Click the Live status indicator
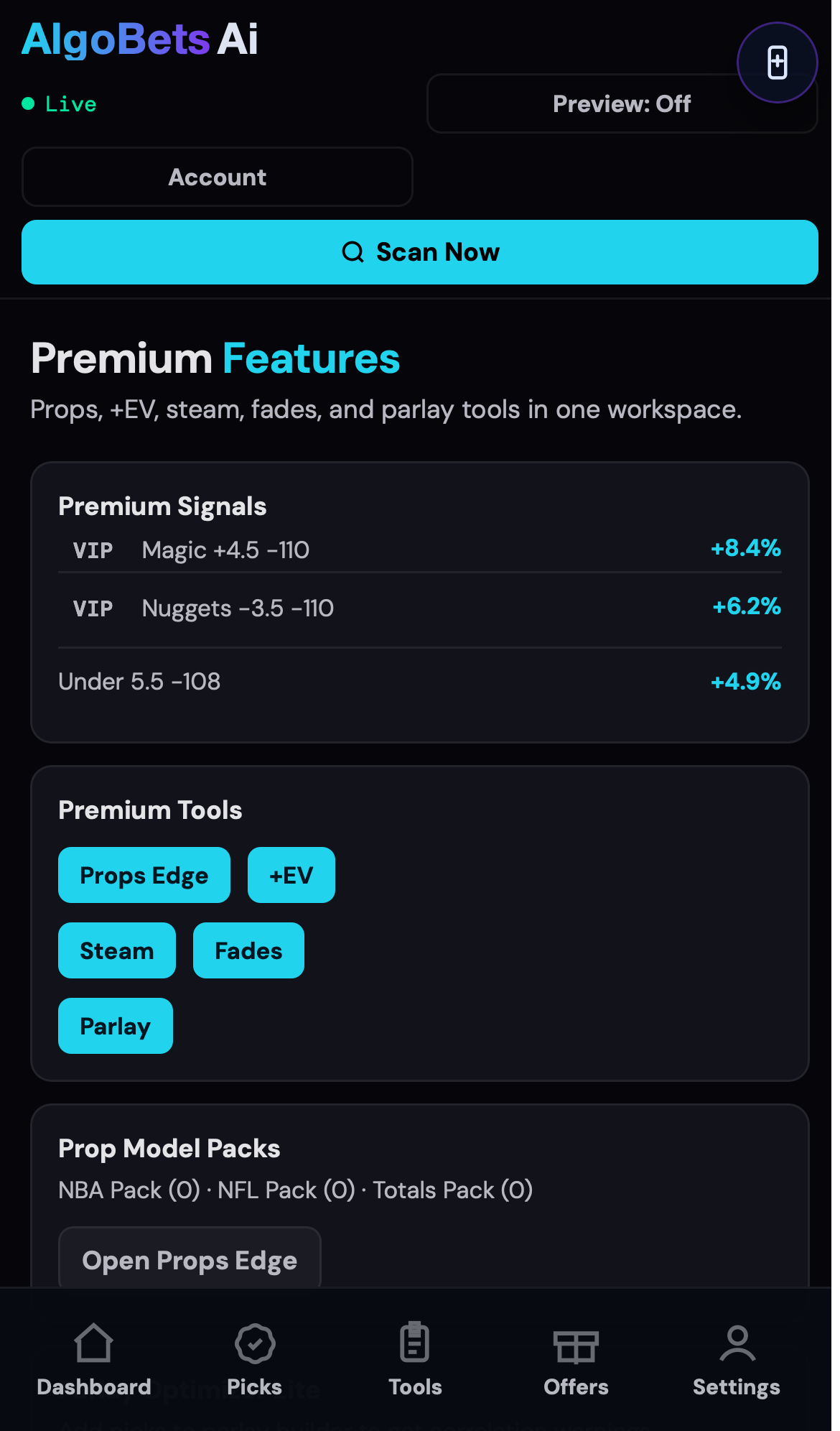The image size is (840, 1431). (60, 103)
